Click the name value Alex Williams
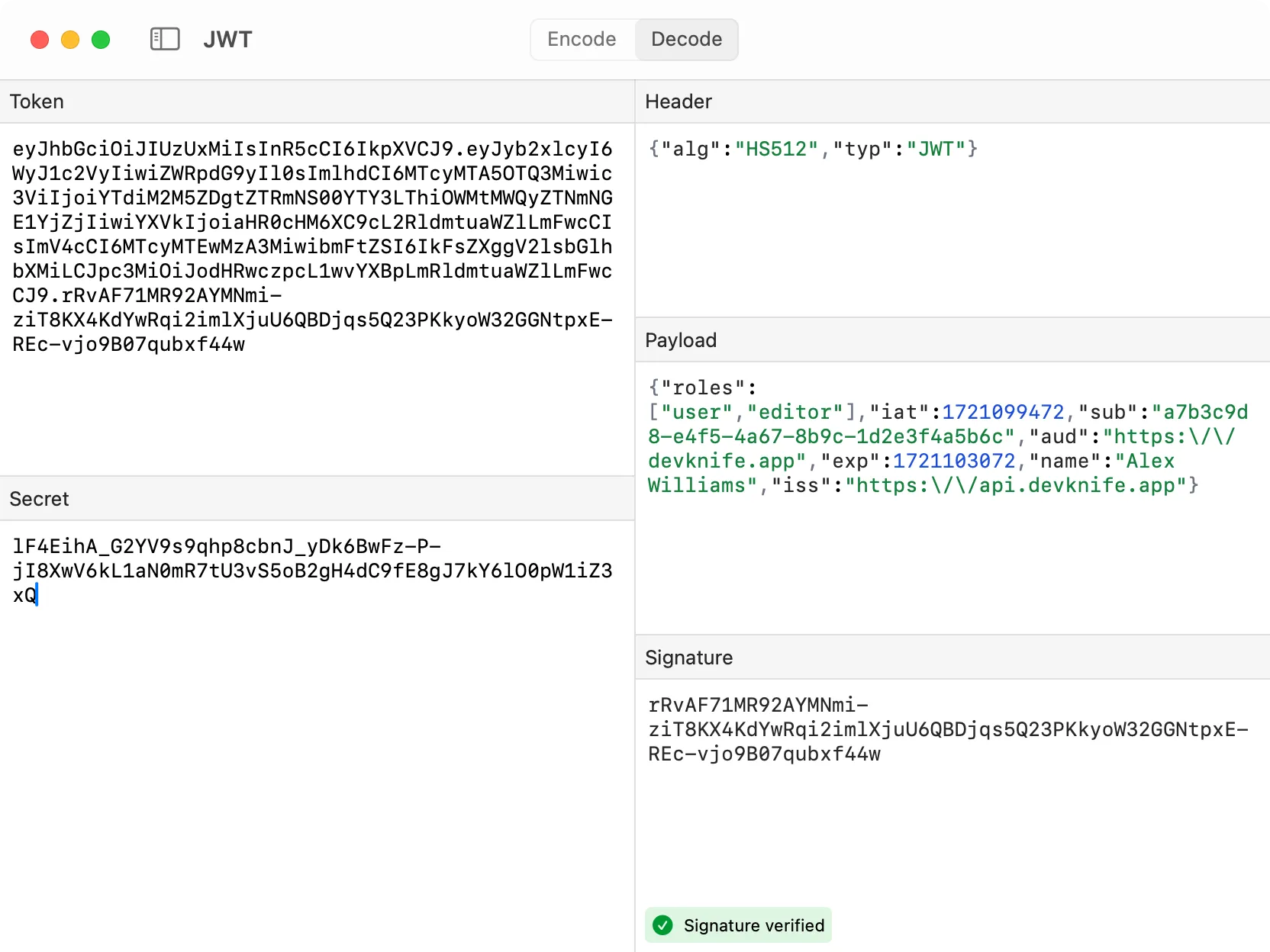 click(x=1145, y=461)
